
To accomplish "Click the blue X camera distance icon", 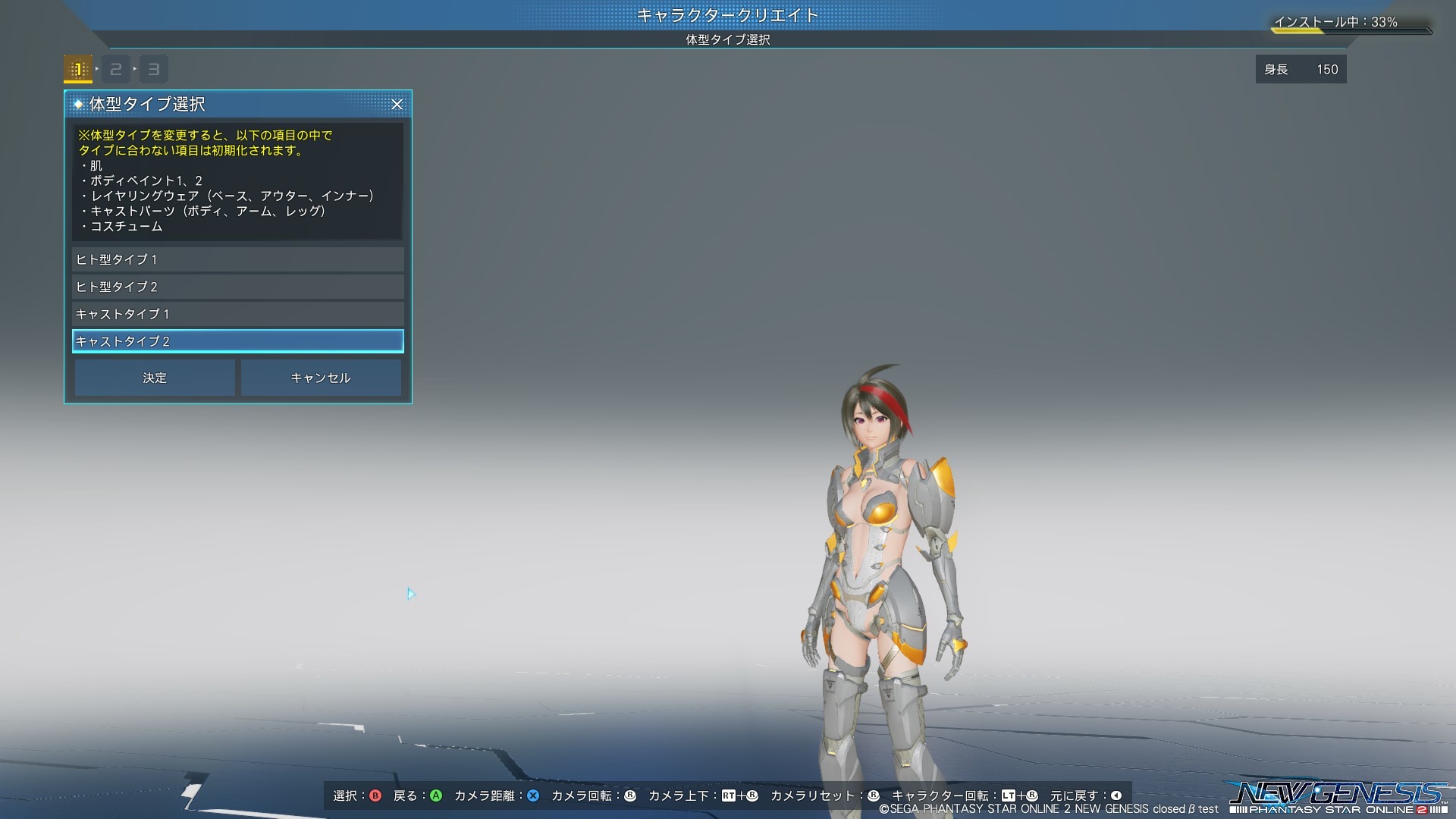I will click(533, 795).
